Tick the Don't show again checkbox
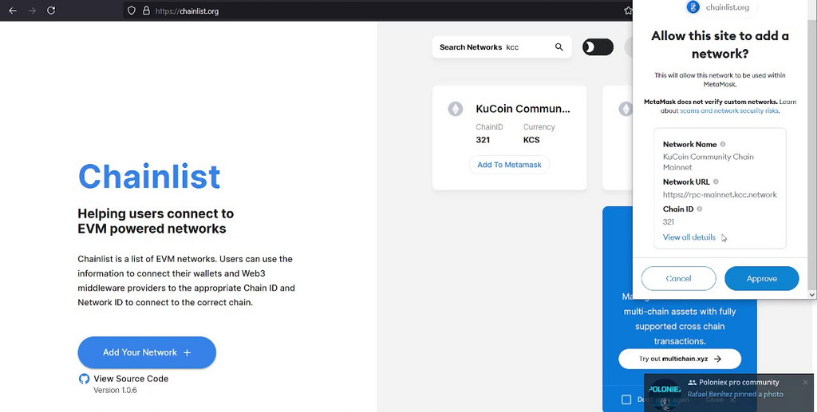This screenshot has width=817, height=412. click(x=626, y=399)
